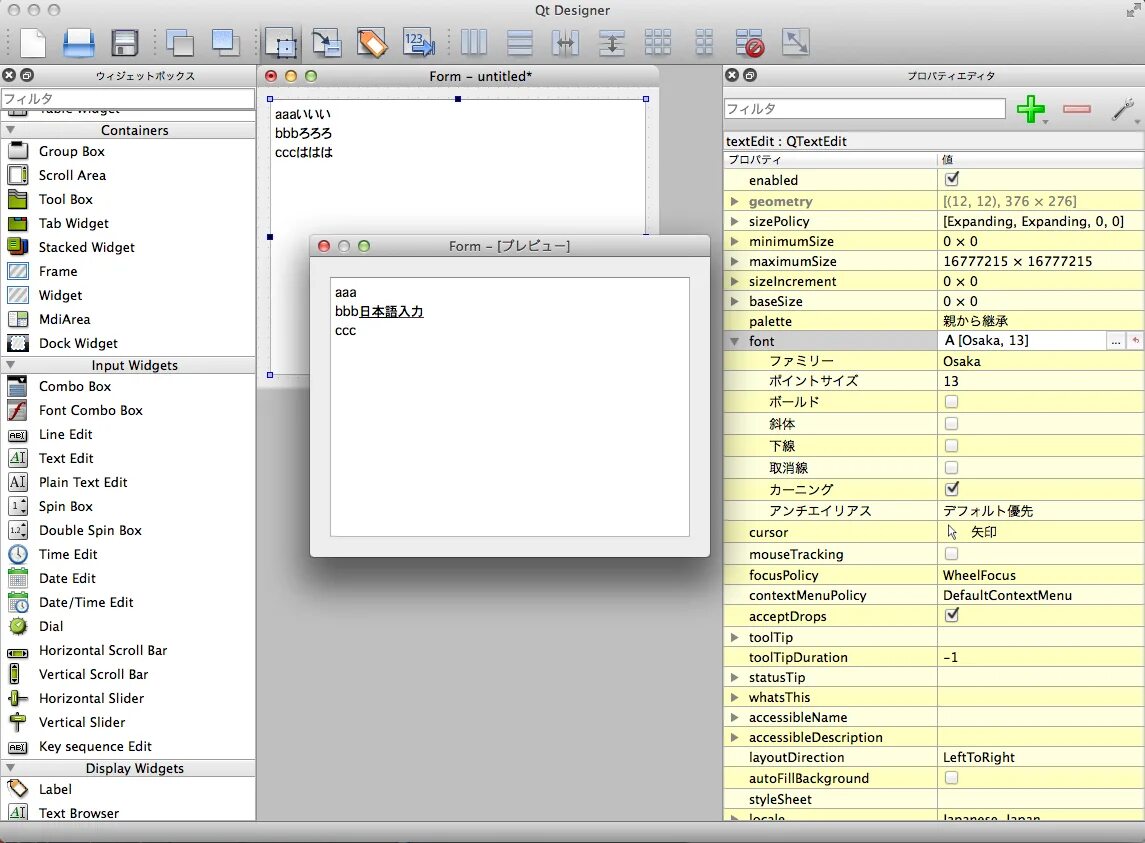Click the Bring to Front toolbar icon
The height and width of the screenshot is (843, 1145).
pos(225,42)
